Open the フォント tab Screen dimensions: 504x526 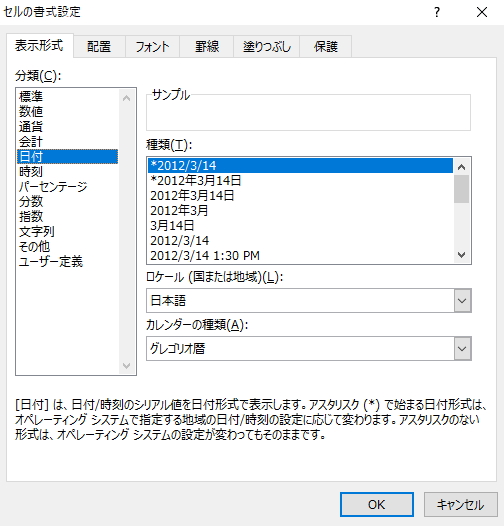152,46
